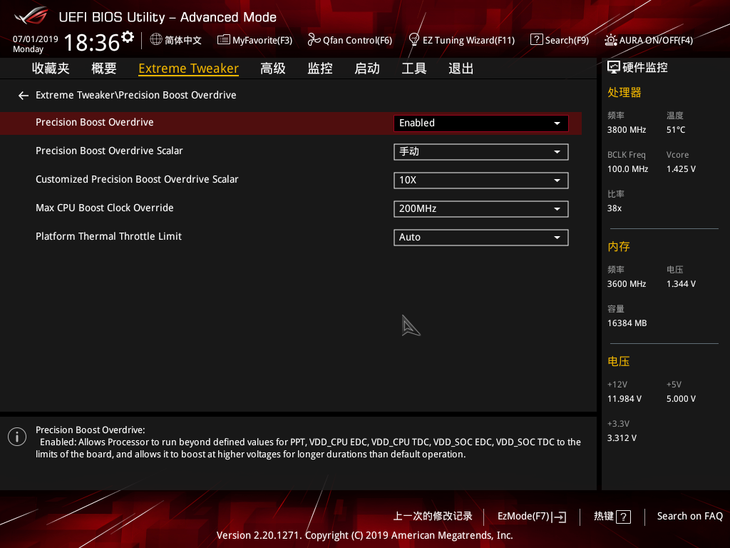
Task: Click the 1.425 V Vcore value
Action: 681,169
